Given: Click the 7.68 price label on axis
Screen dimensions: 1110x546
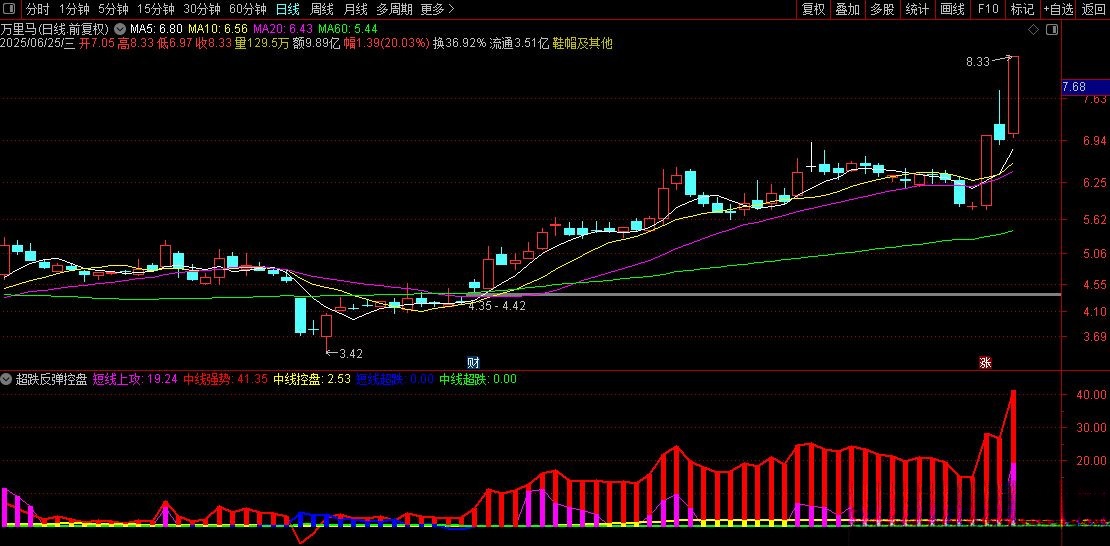Looking at the screenshot, I should coord(1074,87).
